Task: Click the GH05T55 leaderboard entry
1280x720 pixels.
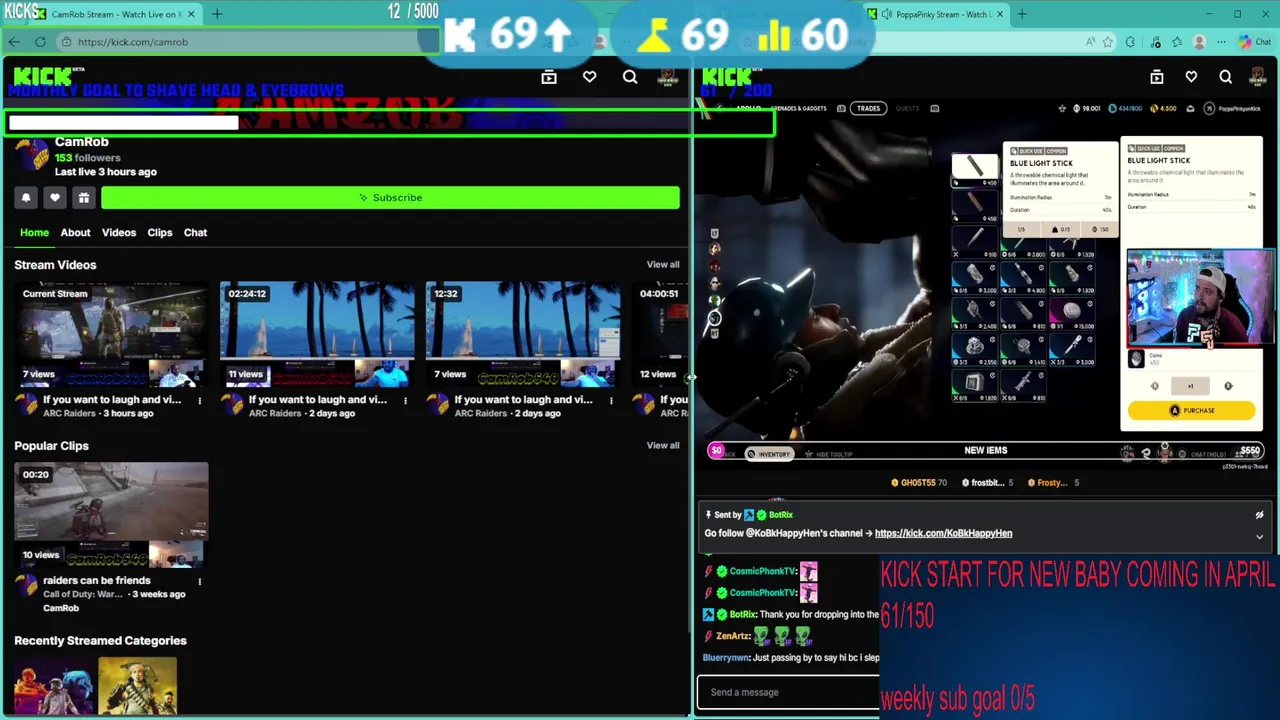Action: [x=919, y=483]
